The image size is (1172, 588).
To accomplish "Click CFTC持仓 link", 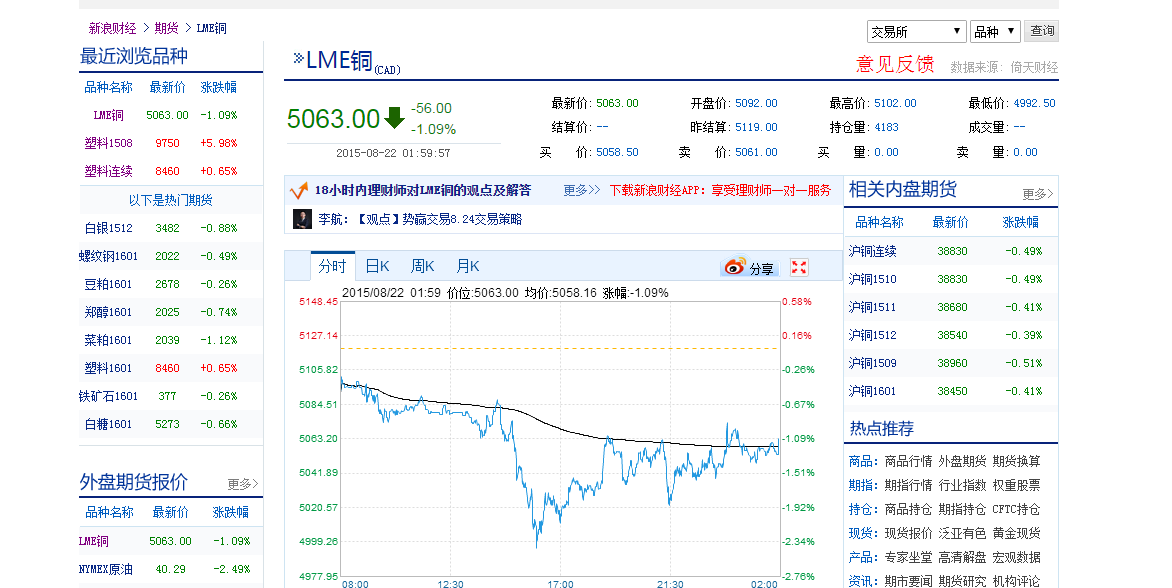I will click(1017, 510).
